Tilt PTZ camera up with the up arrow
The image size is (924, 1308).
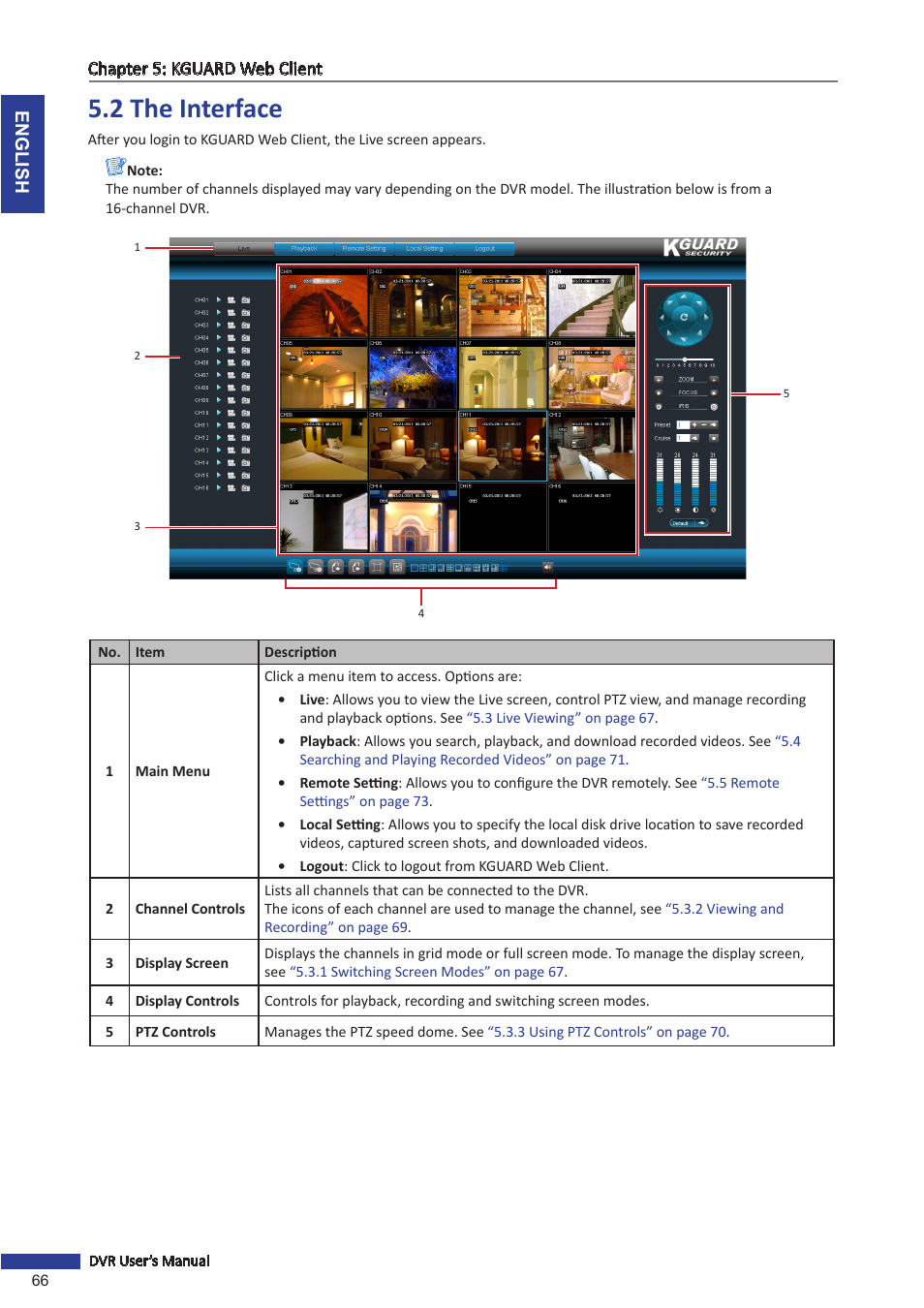click(684, 296)
